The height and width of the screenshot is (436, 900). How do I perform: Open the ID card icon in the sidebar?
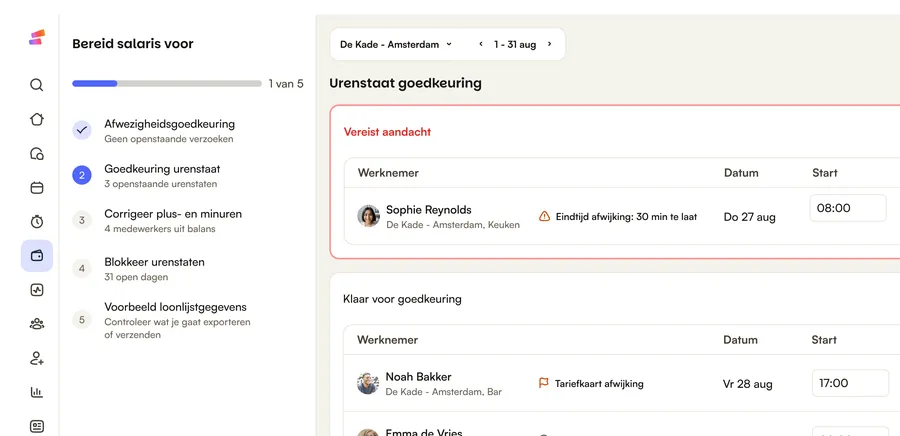[x=37, y=426]
